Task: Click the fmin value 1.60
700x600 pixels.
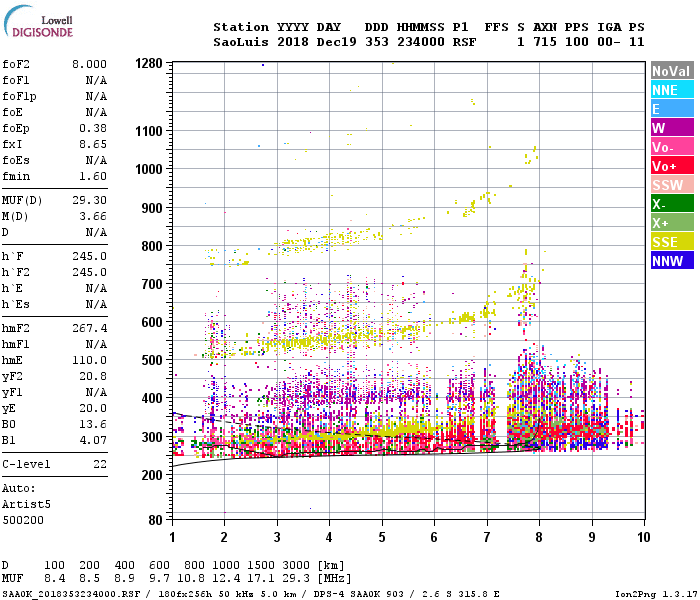Action: (x=93, y=176)
